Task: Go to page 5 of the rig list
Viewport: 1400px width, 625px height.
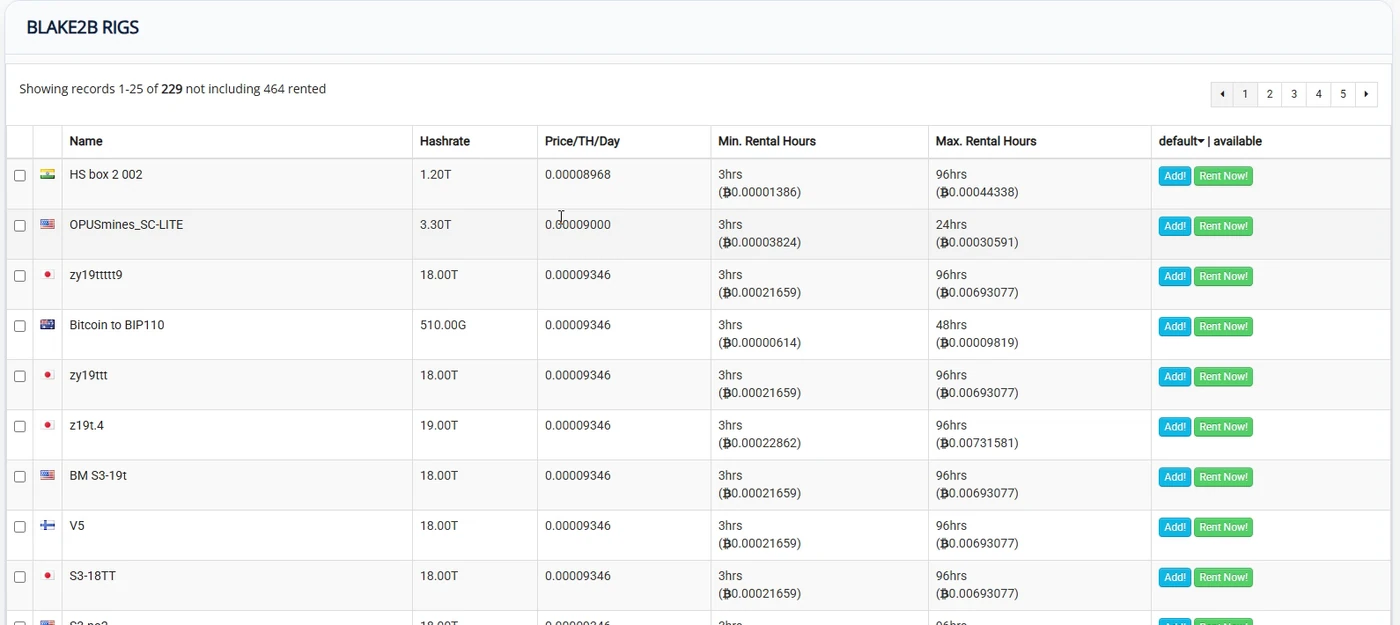Action: pos(1343,94)
